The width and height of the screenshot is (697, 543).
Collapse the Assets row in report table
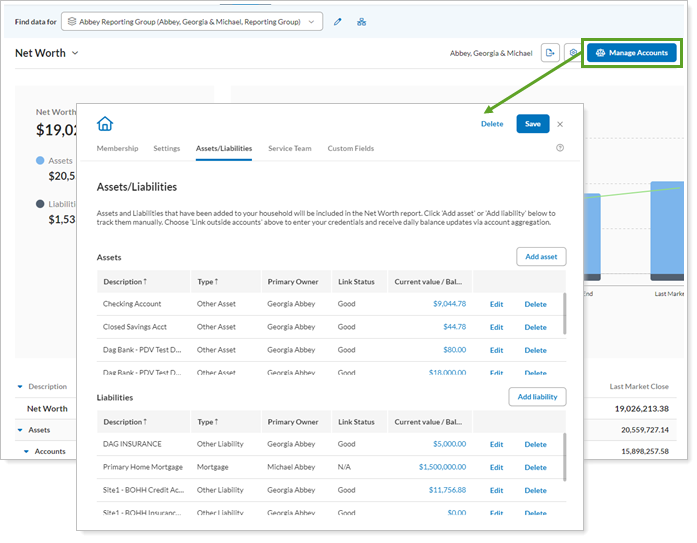coord(19,430)
